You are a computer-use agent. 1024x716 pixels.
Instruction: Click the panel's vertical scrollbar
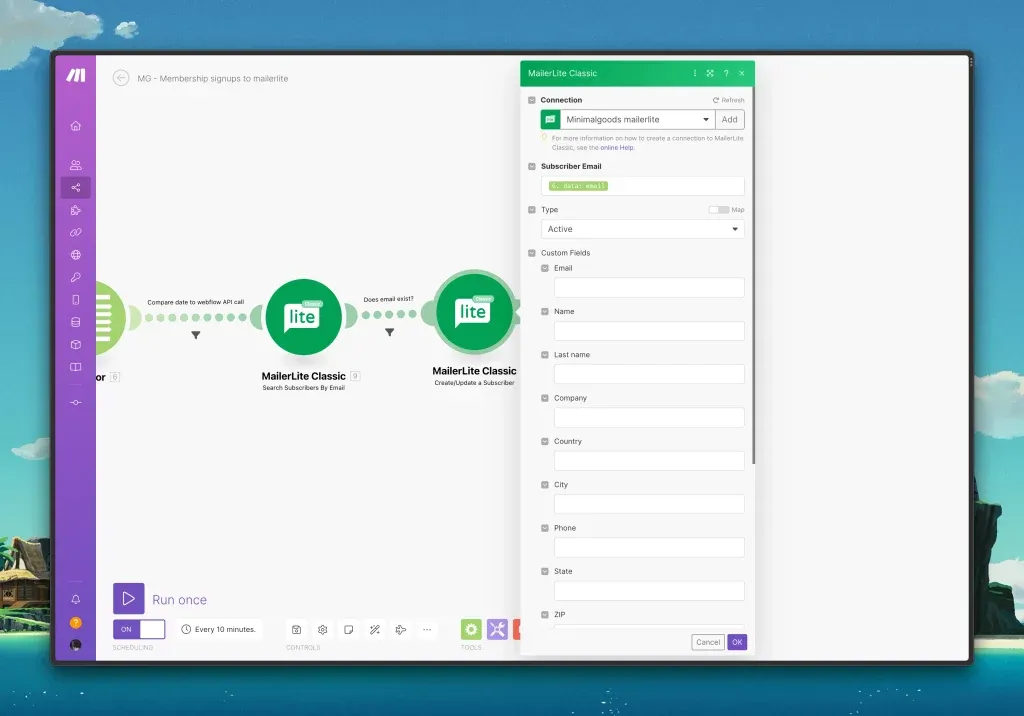pos(753,276)
